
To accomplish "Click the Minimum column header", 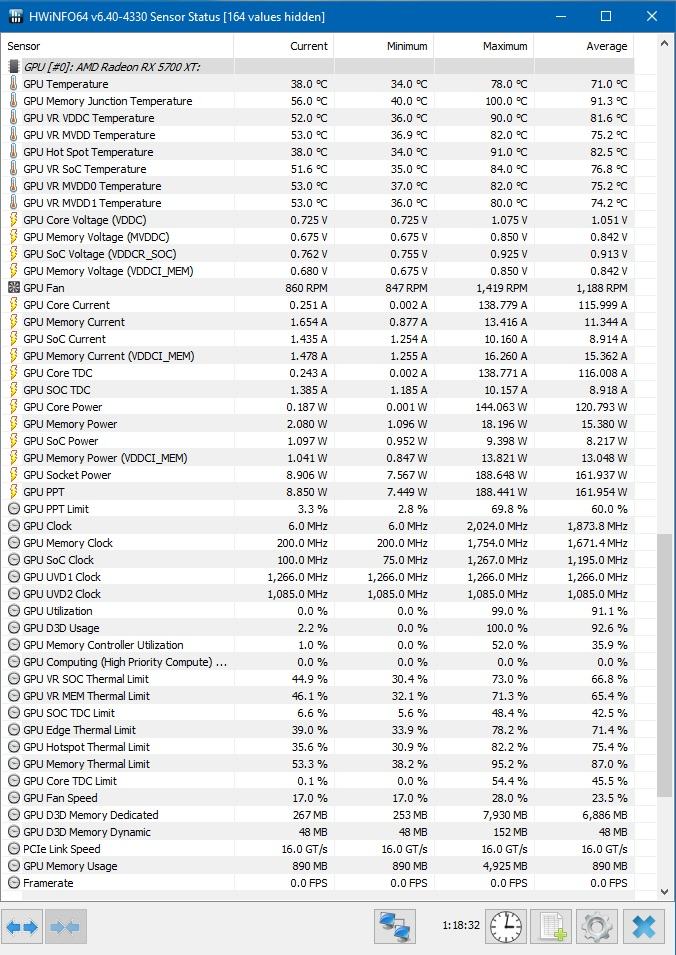I will point(384,46).
